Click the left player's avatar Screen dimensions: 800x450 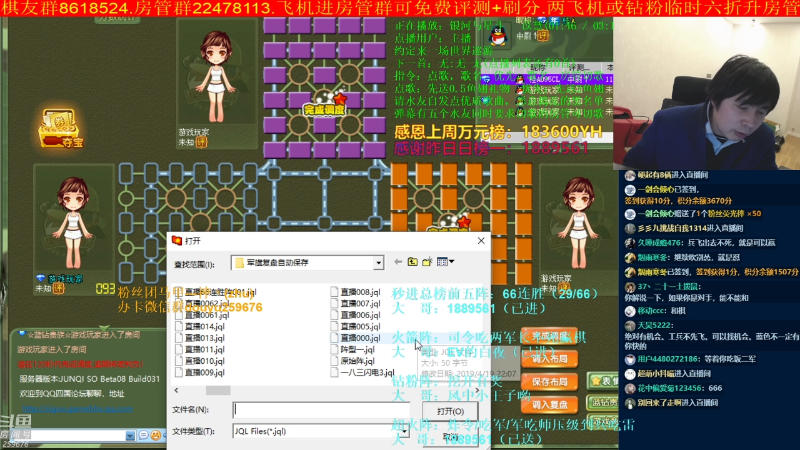point(73,222)
